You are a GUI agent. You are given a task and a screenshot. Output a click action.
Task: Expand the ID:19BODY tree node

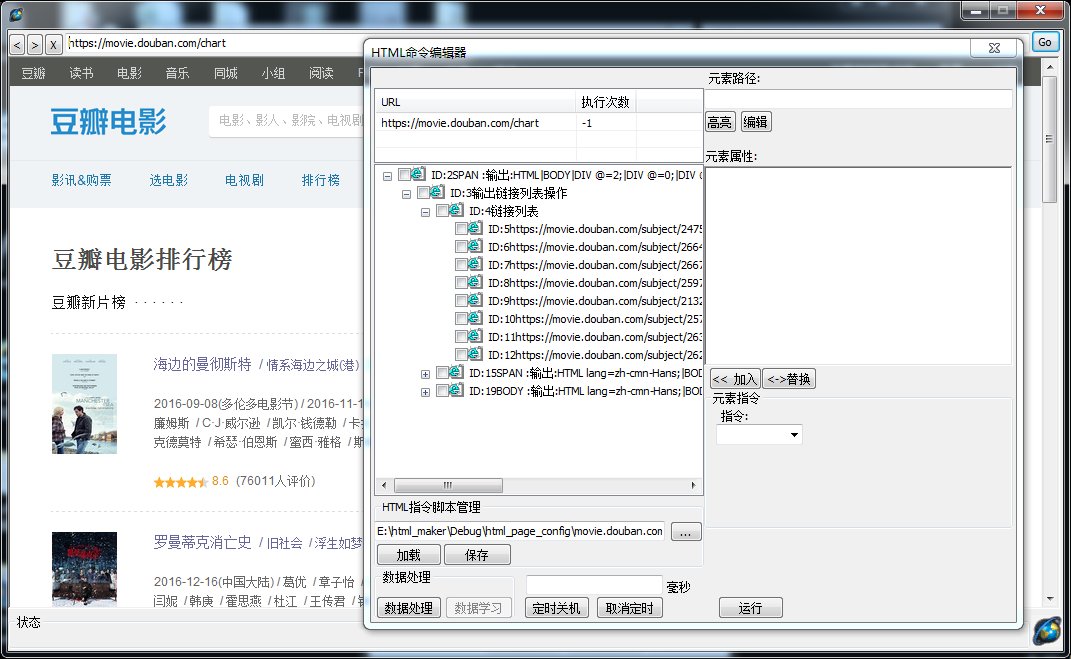click(x=425, y=392)
